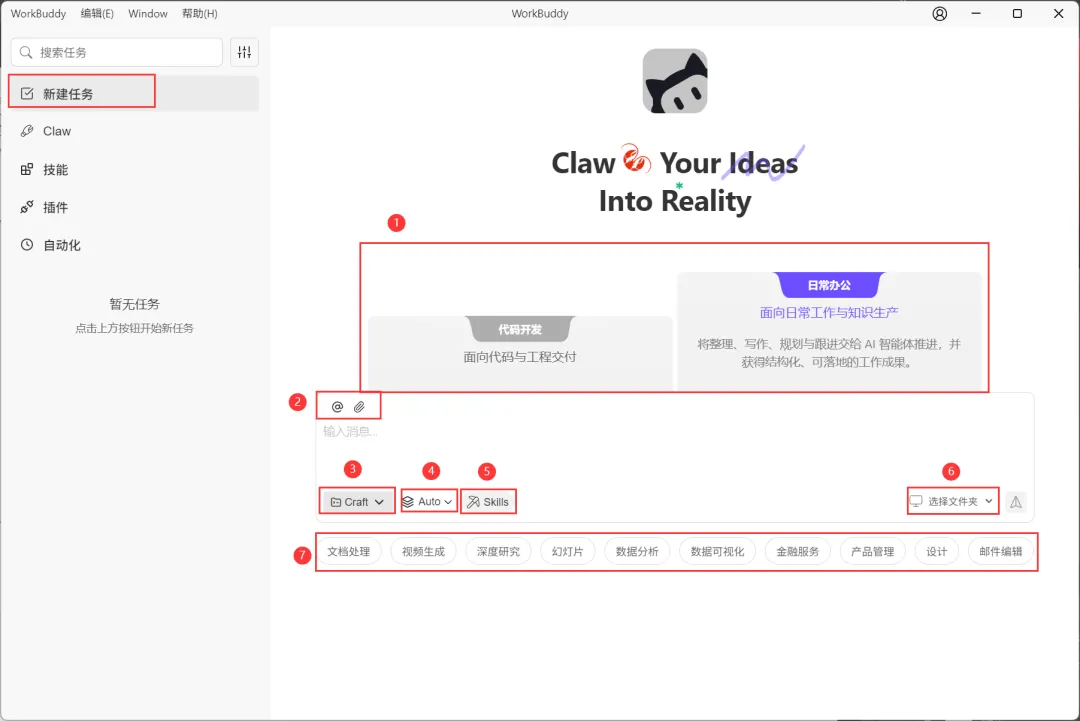Screen dimensions: 1080x721
Task: Open the Craft mode dropdown
Action: click(x=357, y=502)
